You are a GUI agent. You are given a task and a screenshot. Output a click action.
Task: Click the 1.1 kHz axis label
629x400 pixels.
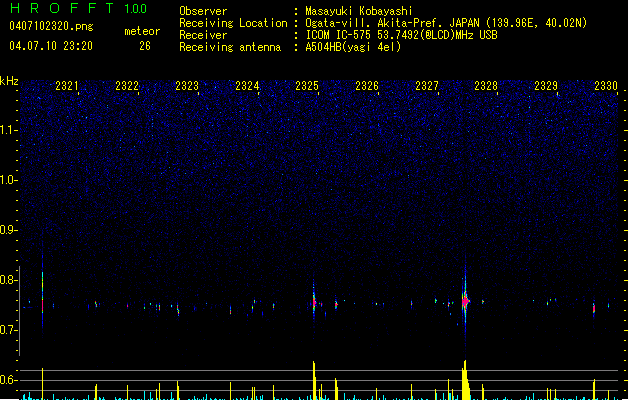click(9, 130)
